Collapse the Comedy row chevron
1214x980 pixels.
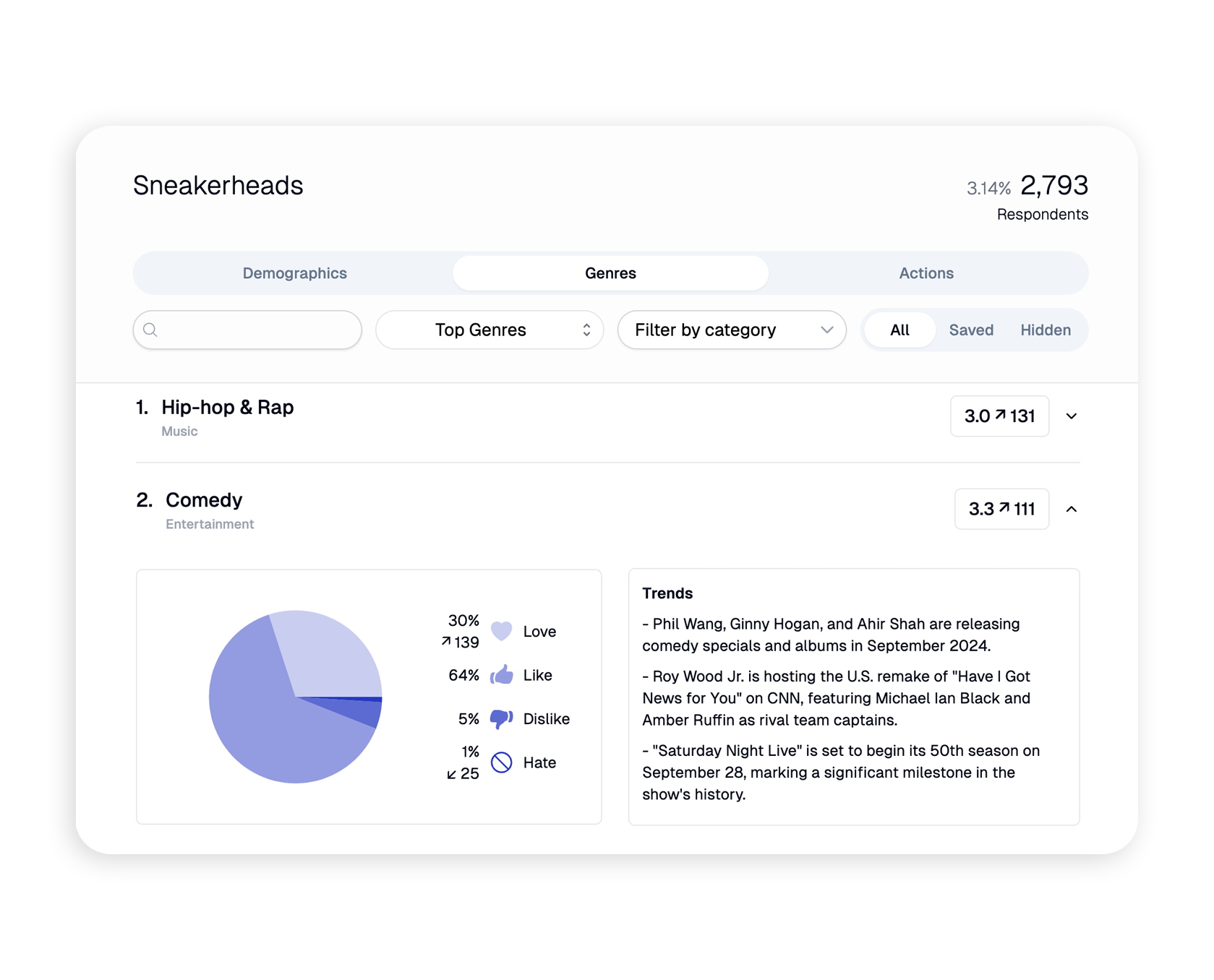pyautogui.click(x=1072, y=510)
